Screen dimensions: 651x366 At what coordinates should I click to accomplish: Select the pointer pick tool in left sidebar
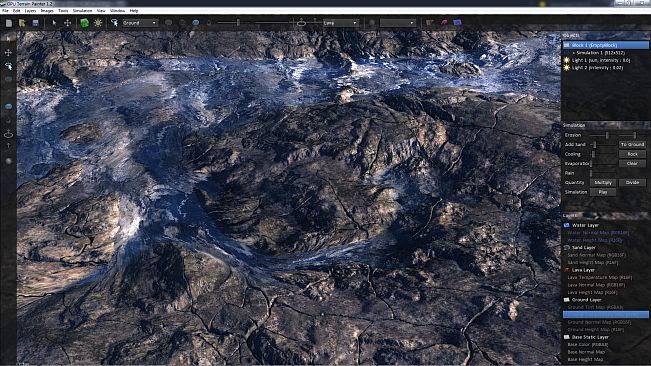8,66
